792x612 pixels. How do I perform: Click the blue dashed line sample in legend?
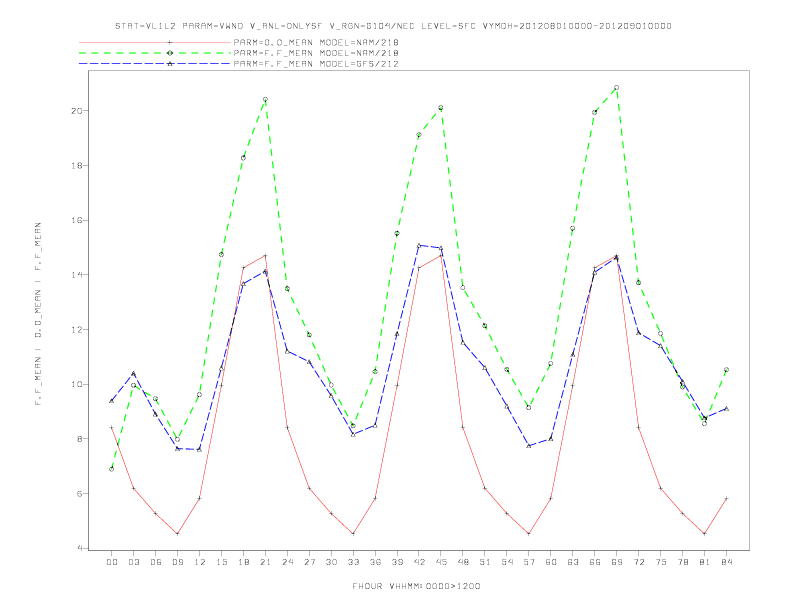[155, 64]
